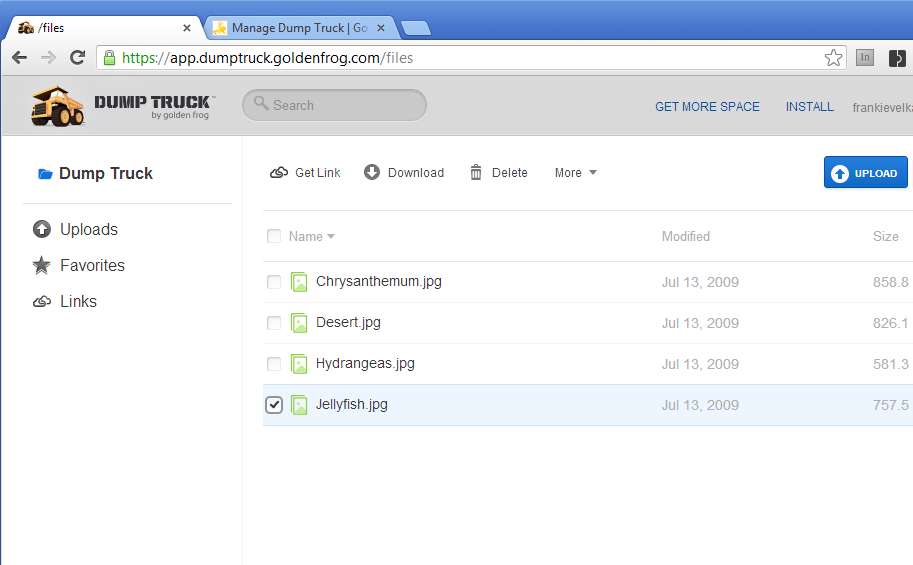
Task: Click the Delete text button
Action: tap(509, 172)
